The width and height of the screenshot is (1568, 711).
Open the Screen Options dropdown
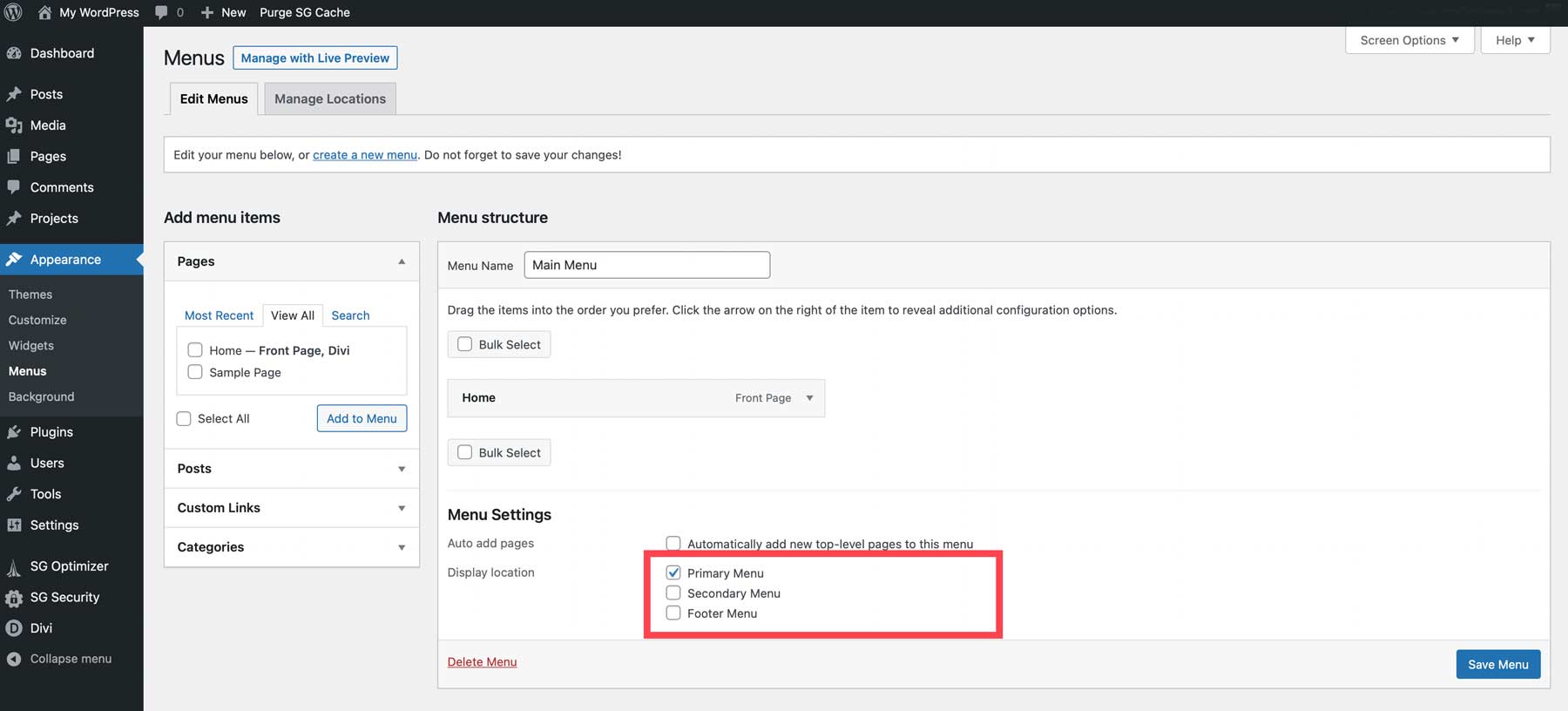[1409, 40]
